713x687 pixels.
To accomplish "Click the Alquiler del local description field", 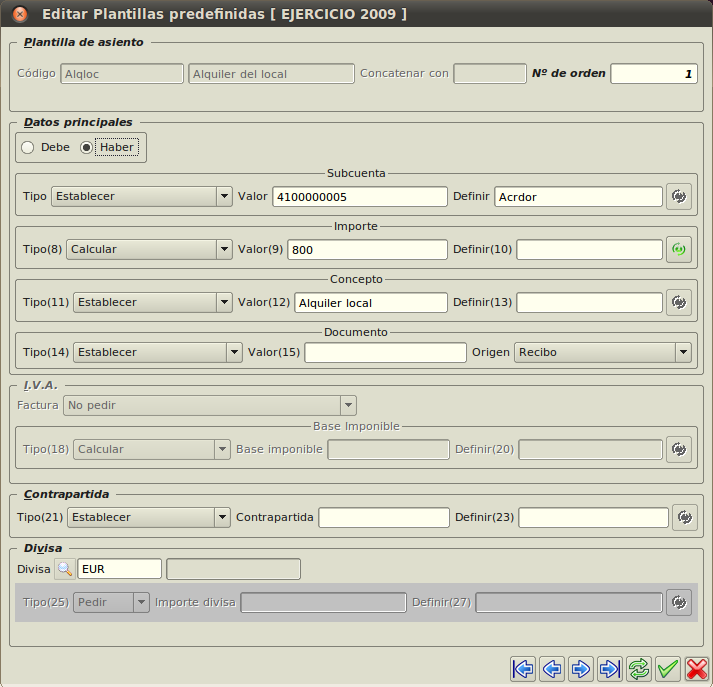I will [x=271, y=74].
